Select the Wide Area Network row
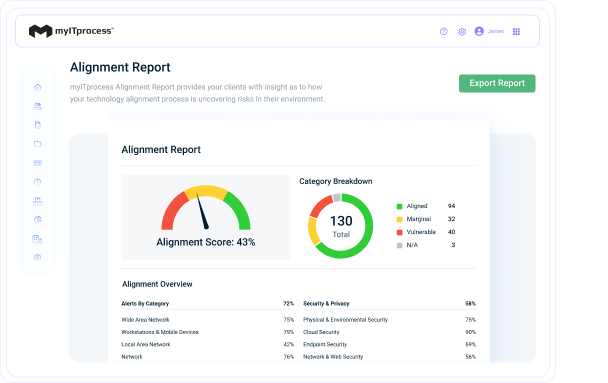The image size is (608, 383). (207, 320)
